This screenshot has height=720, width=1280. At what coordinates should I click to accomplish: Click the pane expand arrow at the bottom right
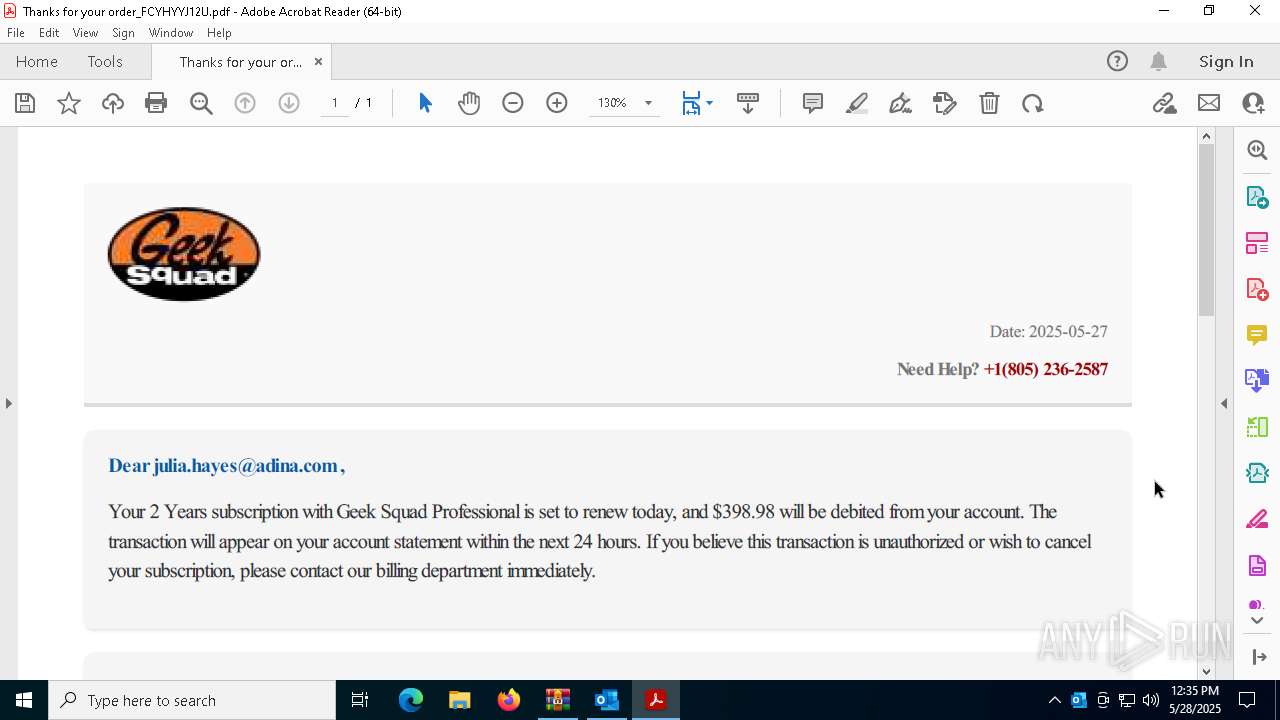[x=1259, y=657]
